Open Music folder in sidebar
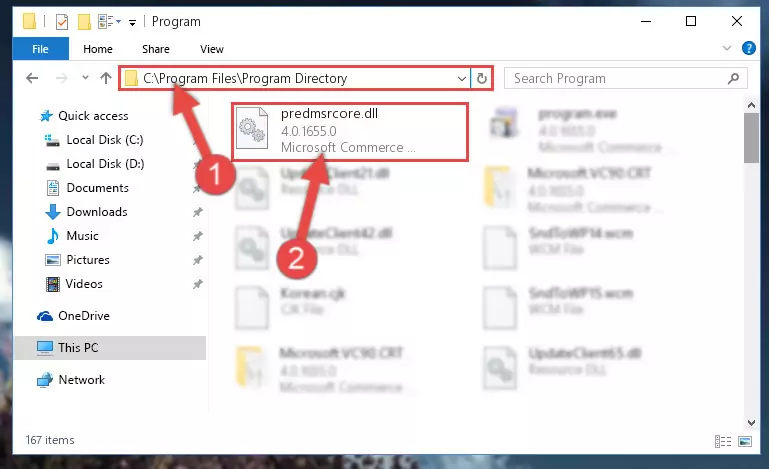 click(82, 236)
